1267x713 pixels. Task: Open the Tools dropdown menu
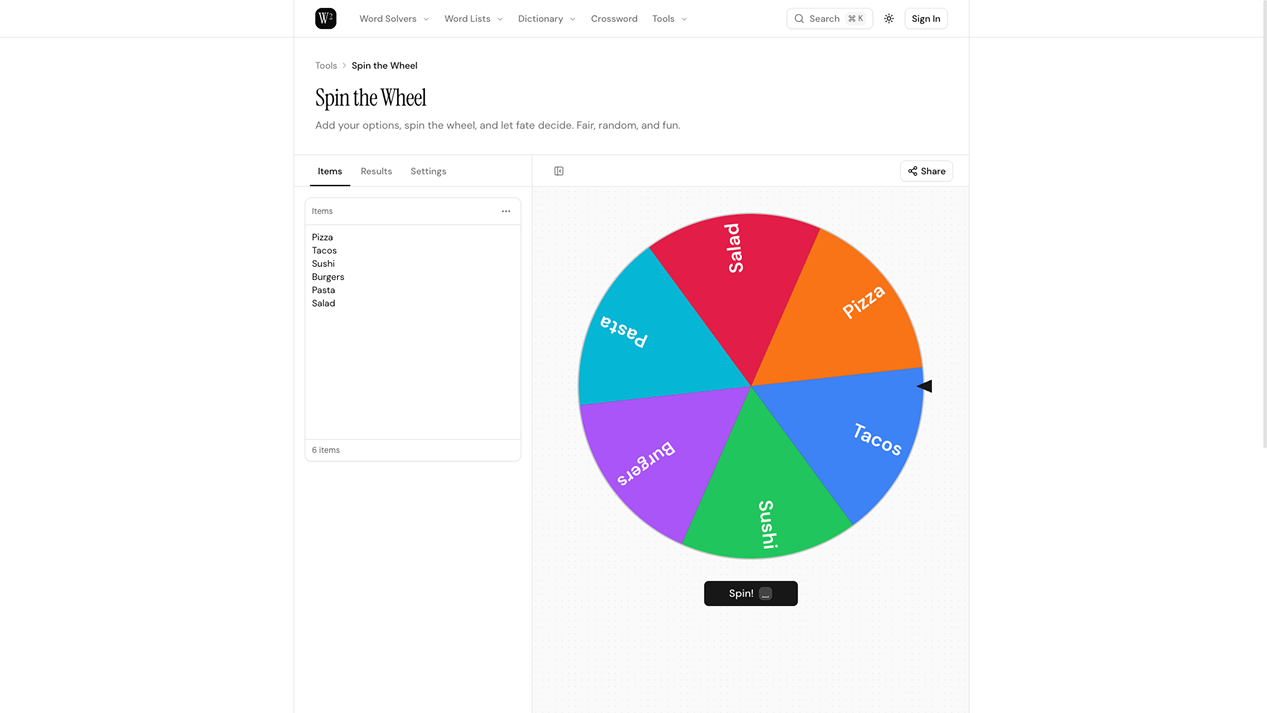[x=669, y=19]
